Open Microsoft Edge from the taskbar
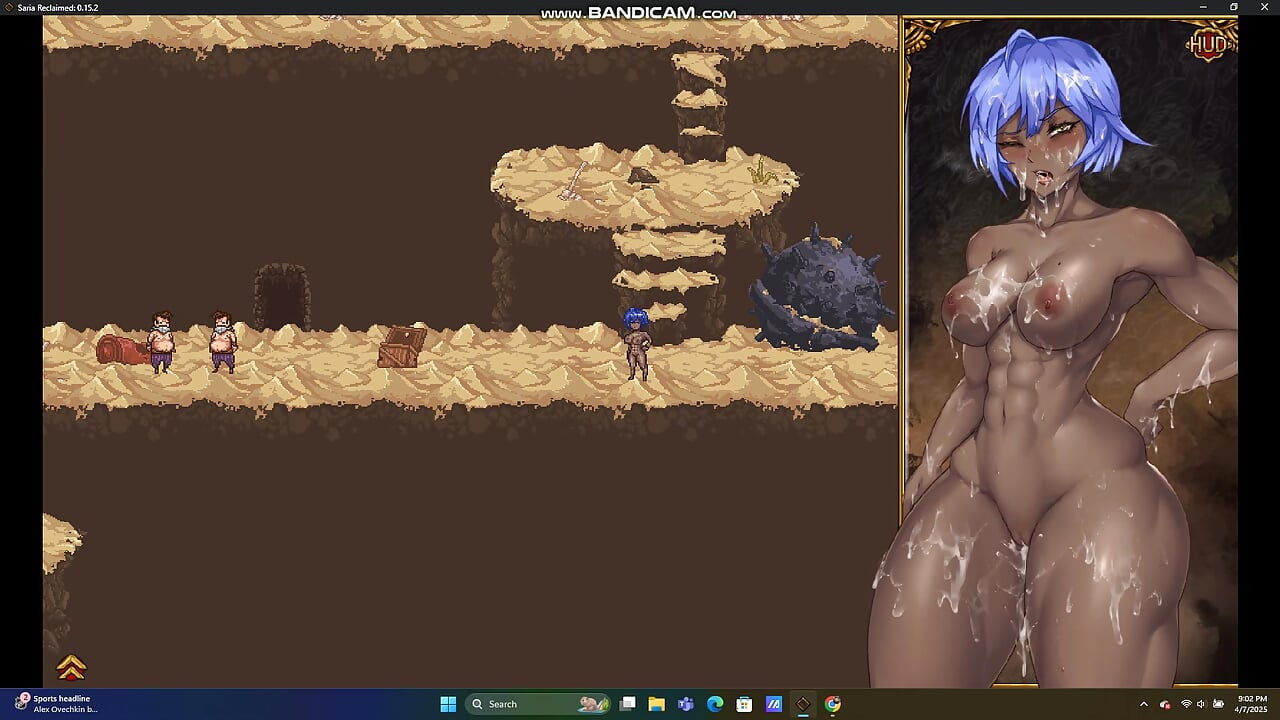Image resolution: width=1280 pixels, height=720 pixels. 715,704
